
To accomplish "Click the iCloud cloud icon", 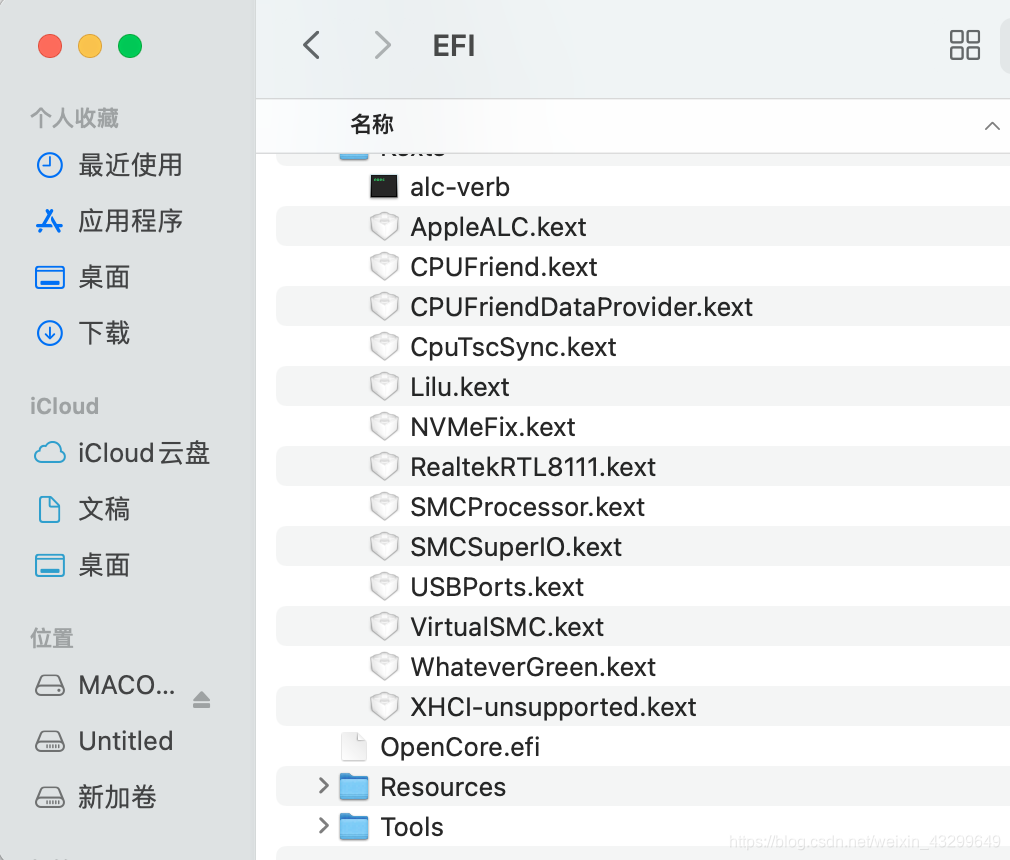I will click(50, 453).
